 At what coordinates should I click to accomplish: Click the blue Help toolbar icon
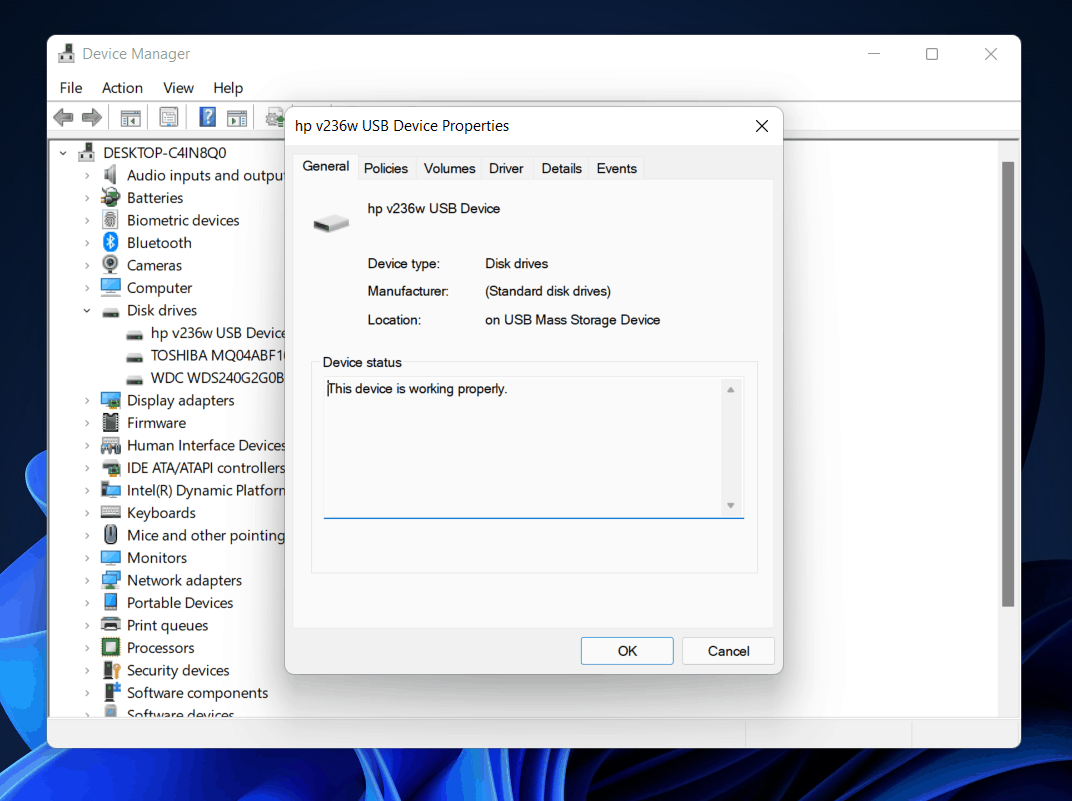207,118
